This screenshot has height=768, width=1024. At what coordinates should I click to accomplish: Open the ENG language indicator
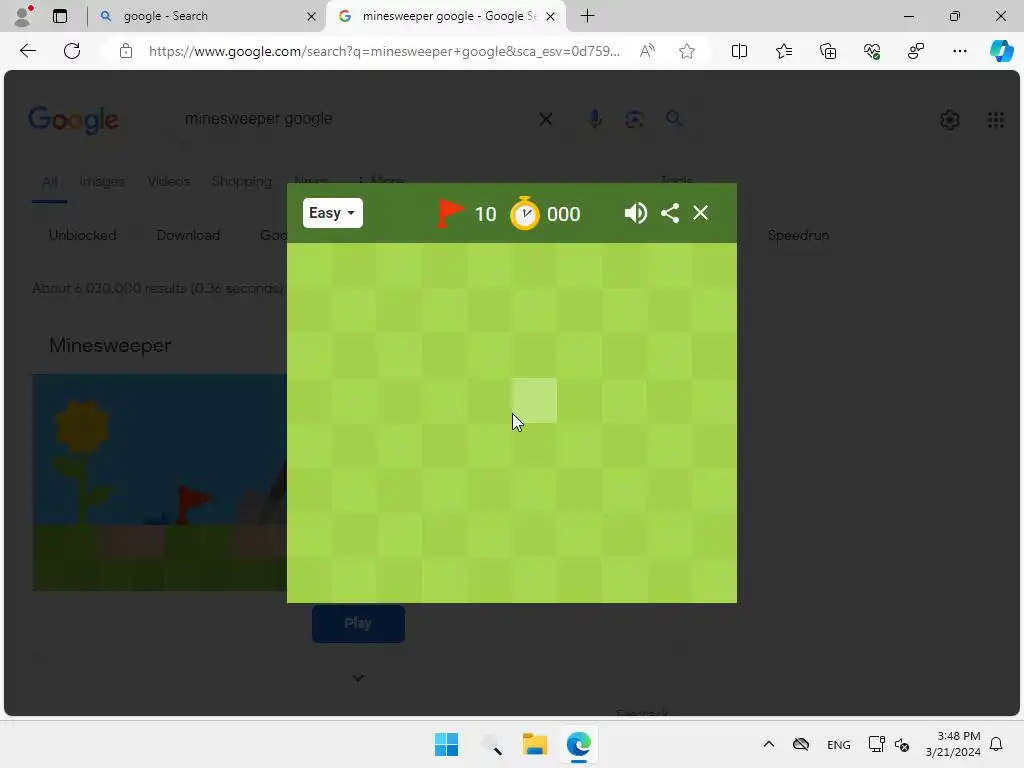point(839,744)
